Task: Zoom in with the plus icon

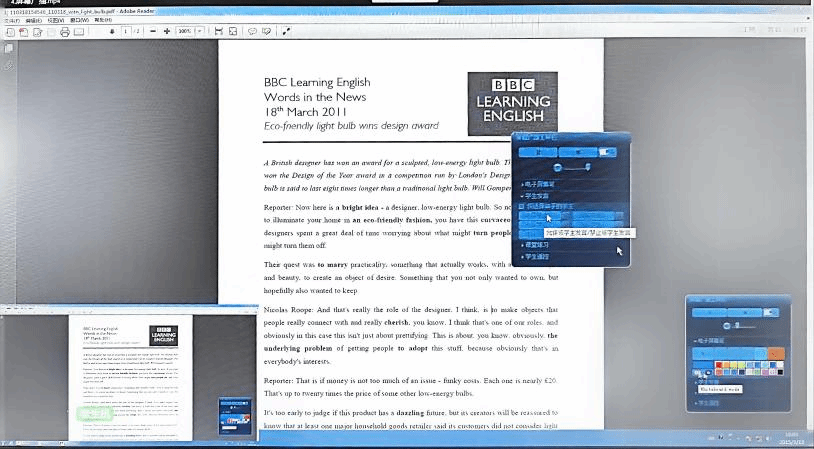Action: 167,32
